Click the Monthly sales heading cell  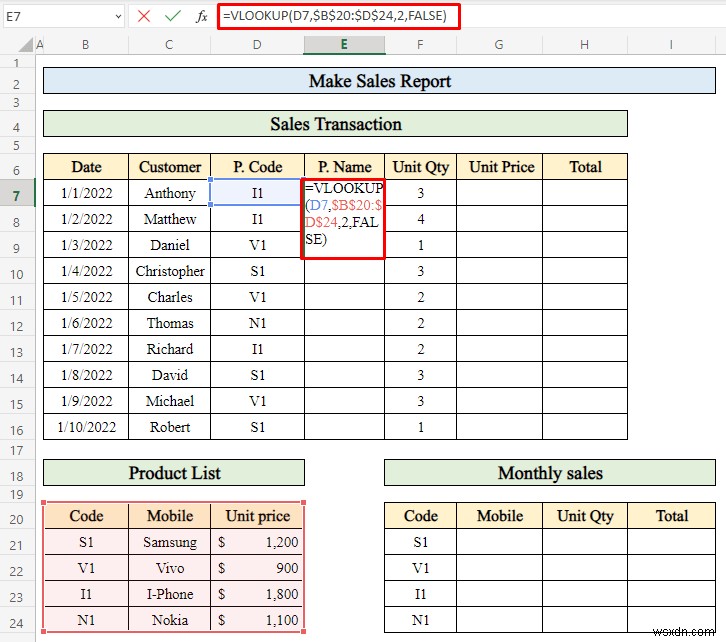(550, 473)
